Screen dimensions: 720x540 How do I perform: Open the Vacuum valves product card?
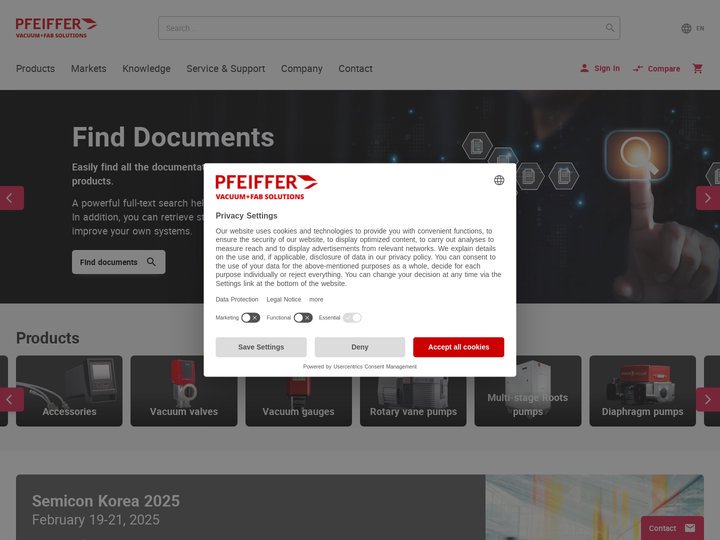point(184,391)
